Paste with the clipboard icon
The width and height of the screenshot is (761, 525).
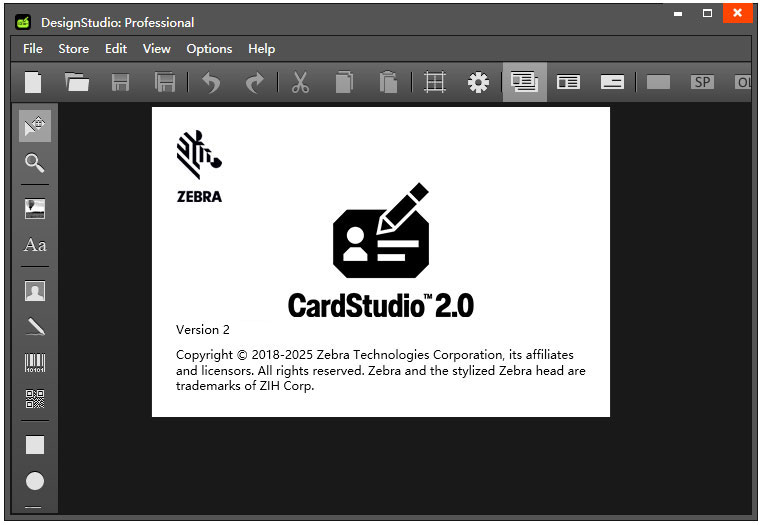388,82
